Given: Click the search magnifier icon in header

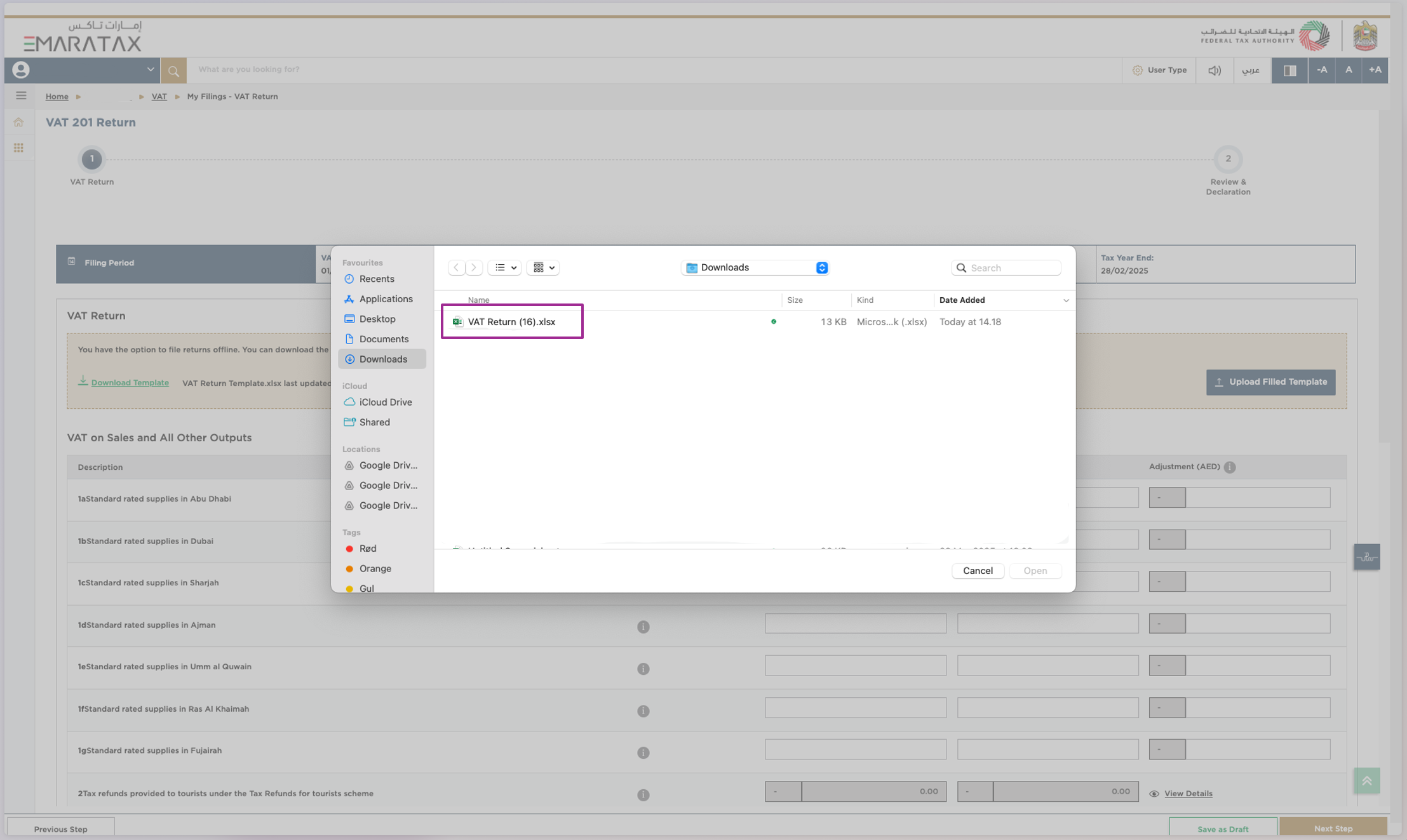Looking at the screenshot, I should [x=173, y=70].
